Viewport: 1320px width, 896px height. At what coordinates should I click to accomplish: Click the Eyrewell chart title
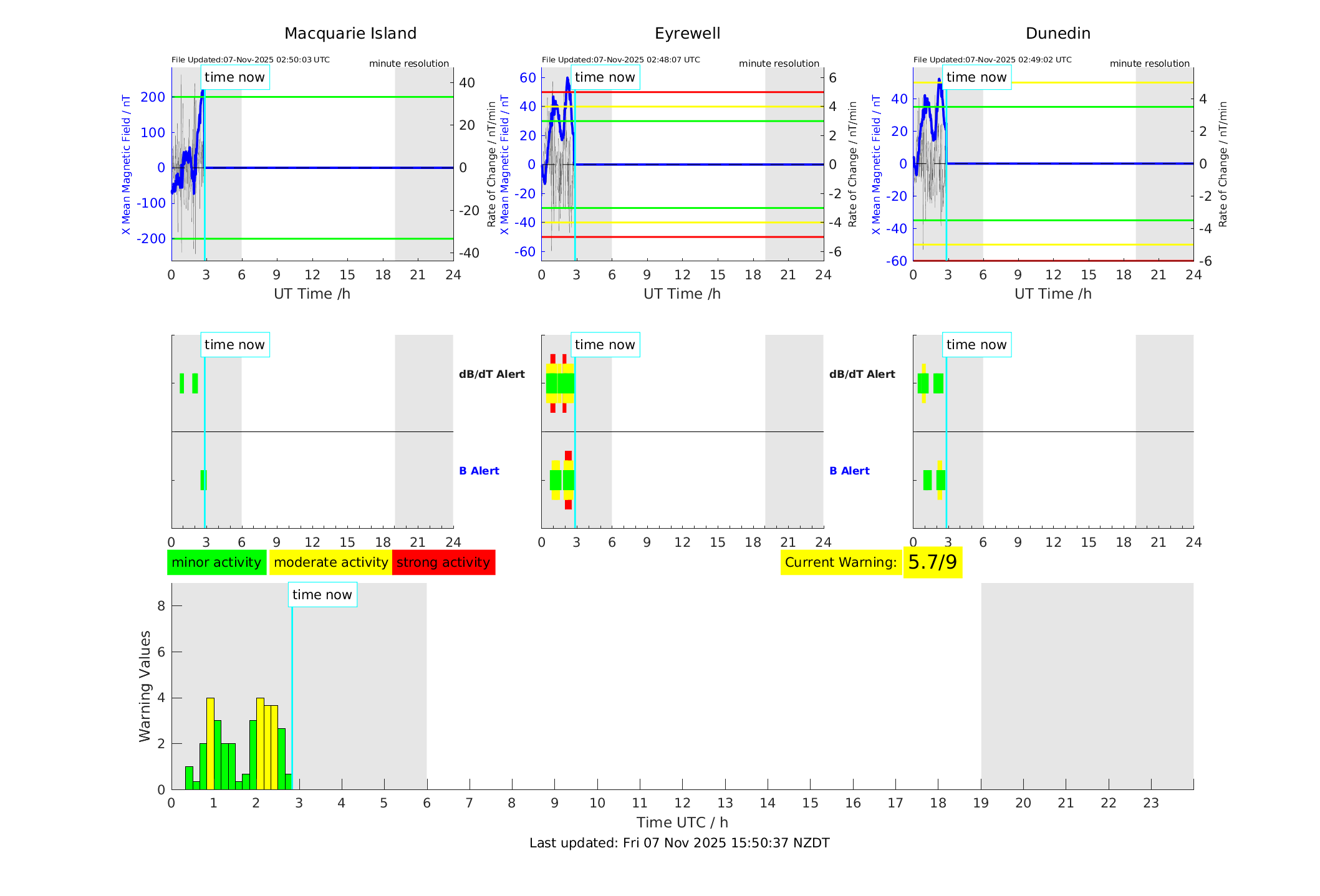687,34
